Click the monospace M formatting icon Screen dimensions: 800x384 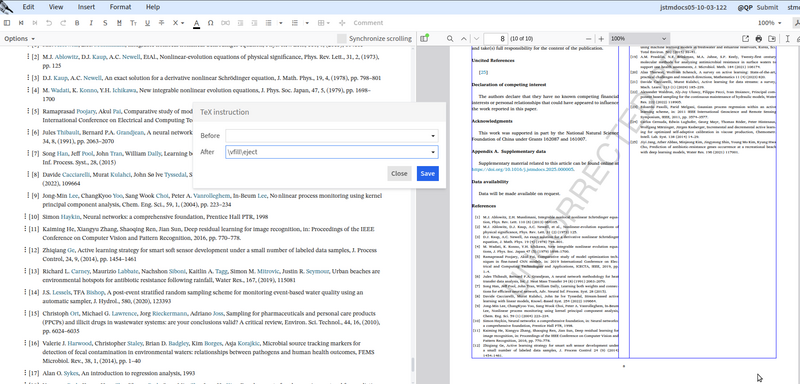pyautogui.click(x=119, y=23)
